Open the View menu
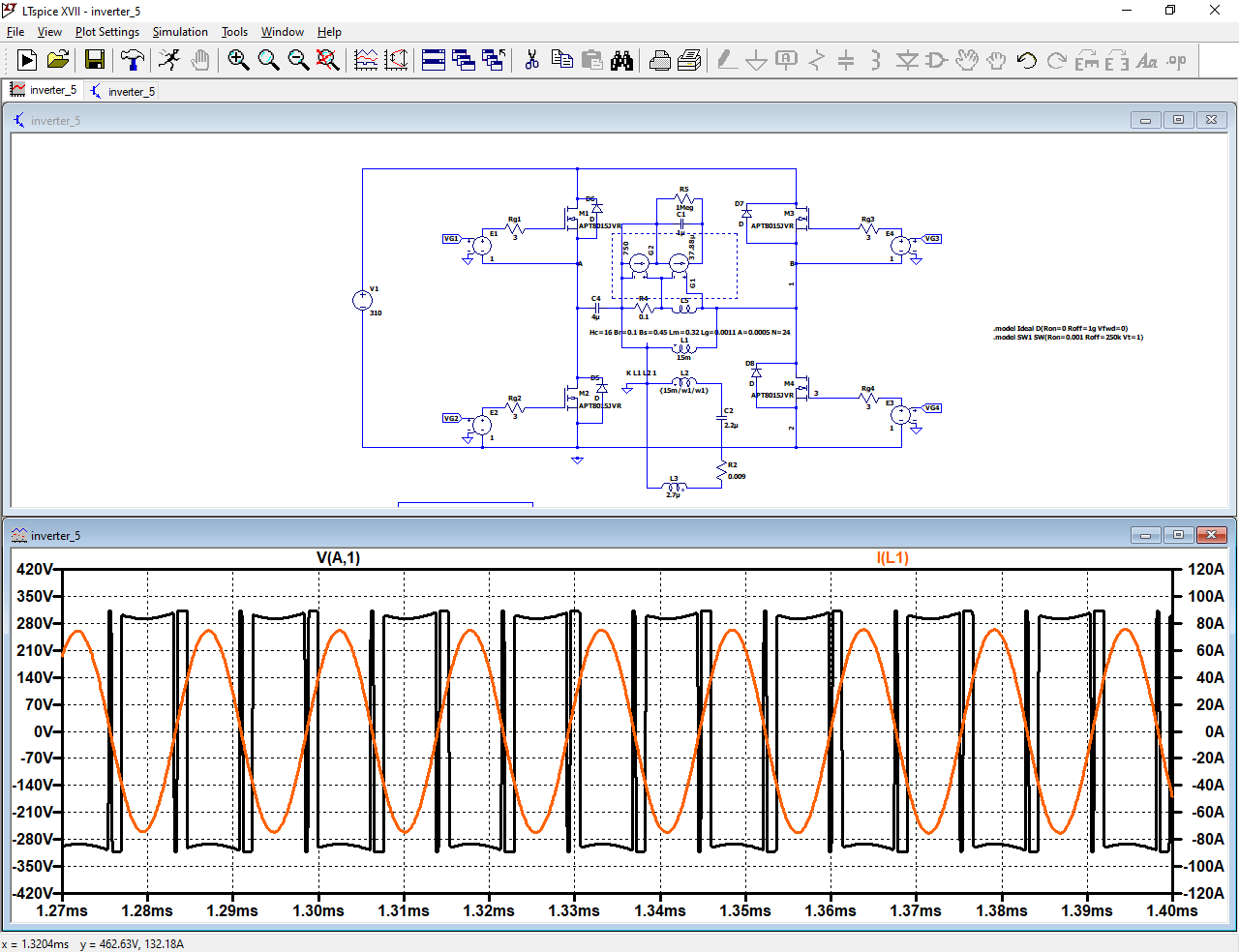The width and height of the screenshot is (1239, 952). (49, 32)
